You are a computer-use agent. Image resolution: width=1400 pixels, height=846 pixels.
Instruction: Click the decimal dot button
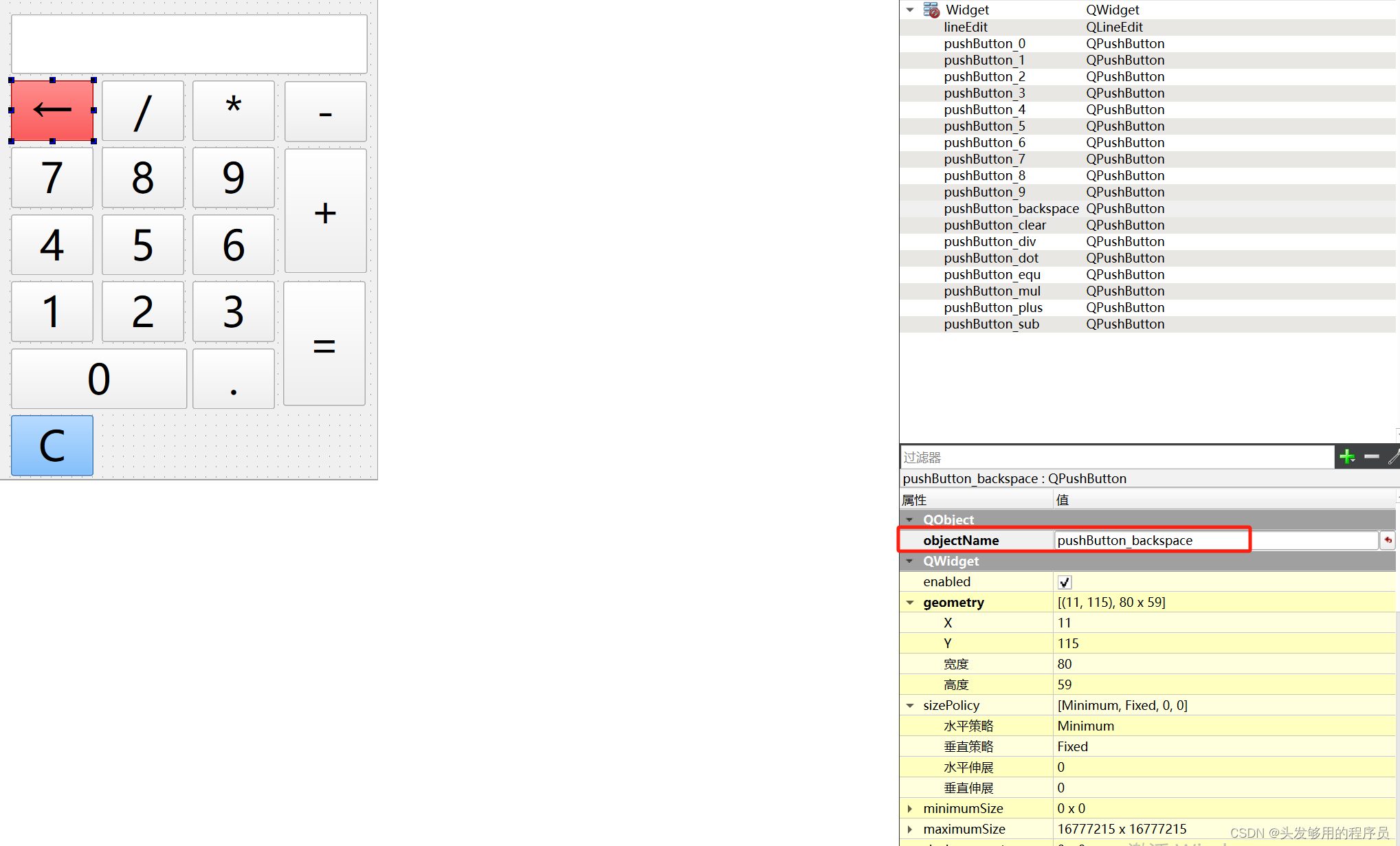pyautogui.click(x=234, y=379)
